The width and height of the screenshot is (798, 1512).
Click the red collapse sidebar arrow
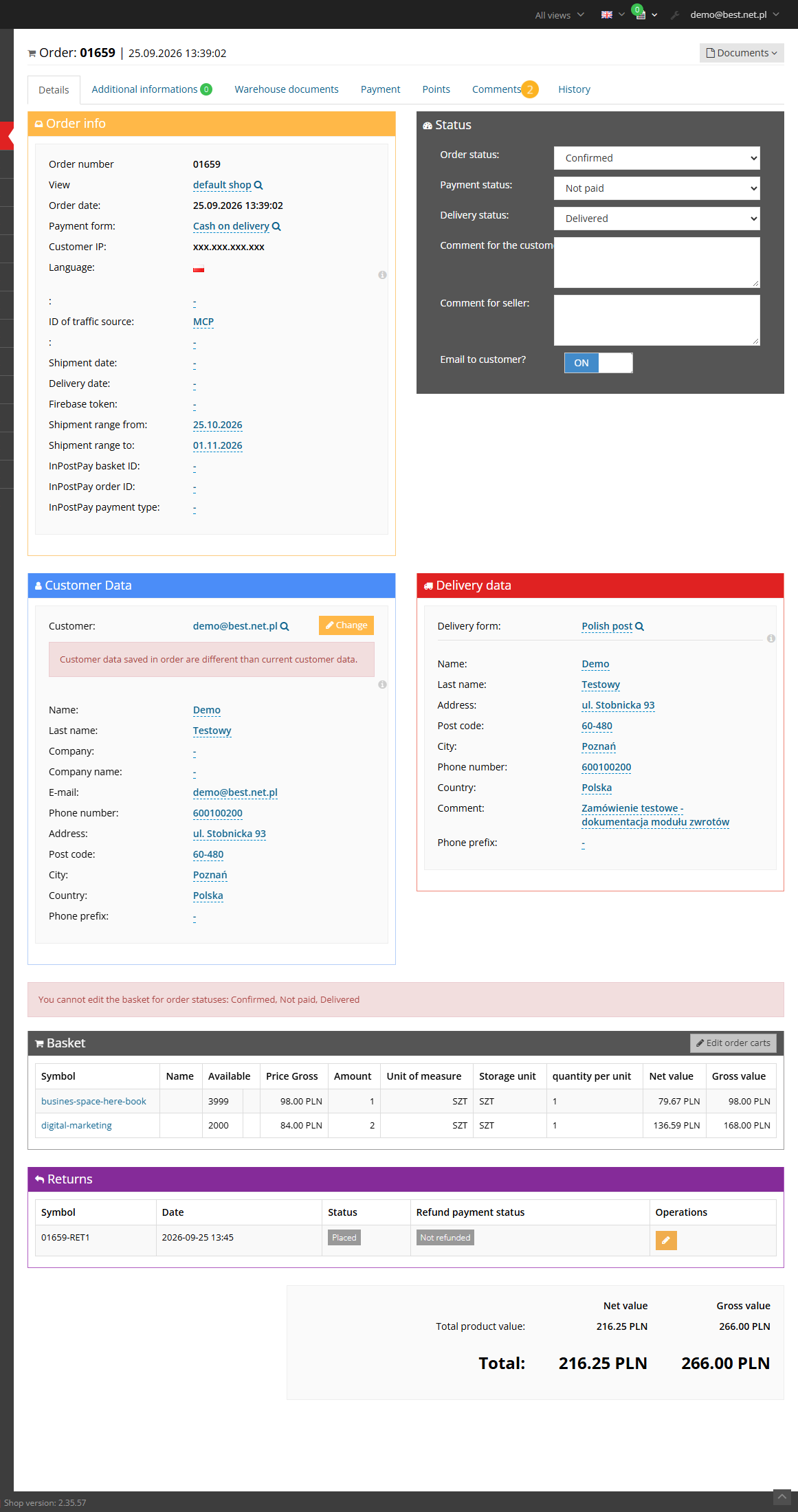[x=7, y=136]
